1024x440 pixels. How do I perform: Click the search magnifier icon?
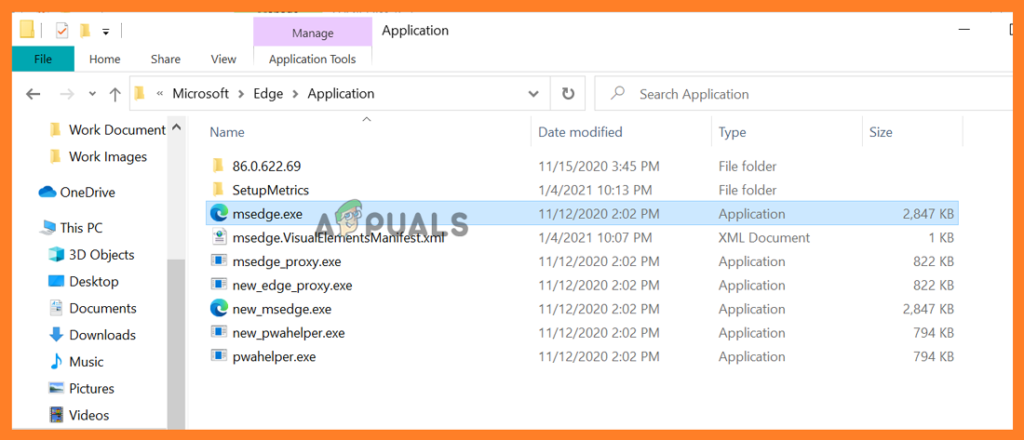coord(617,93)
